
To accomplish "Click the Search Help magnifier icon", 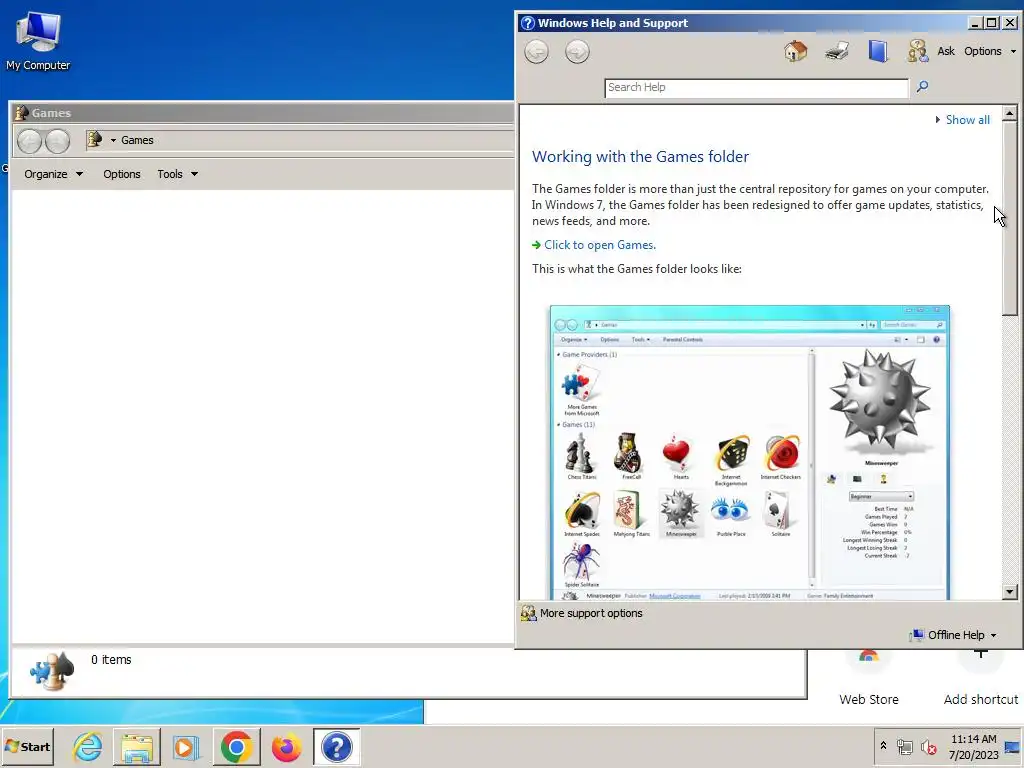I will click(922, 86).
